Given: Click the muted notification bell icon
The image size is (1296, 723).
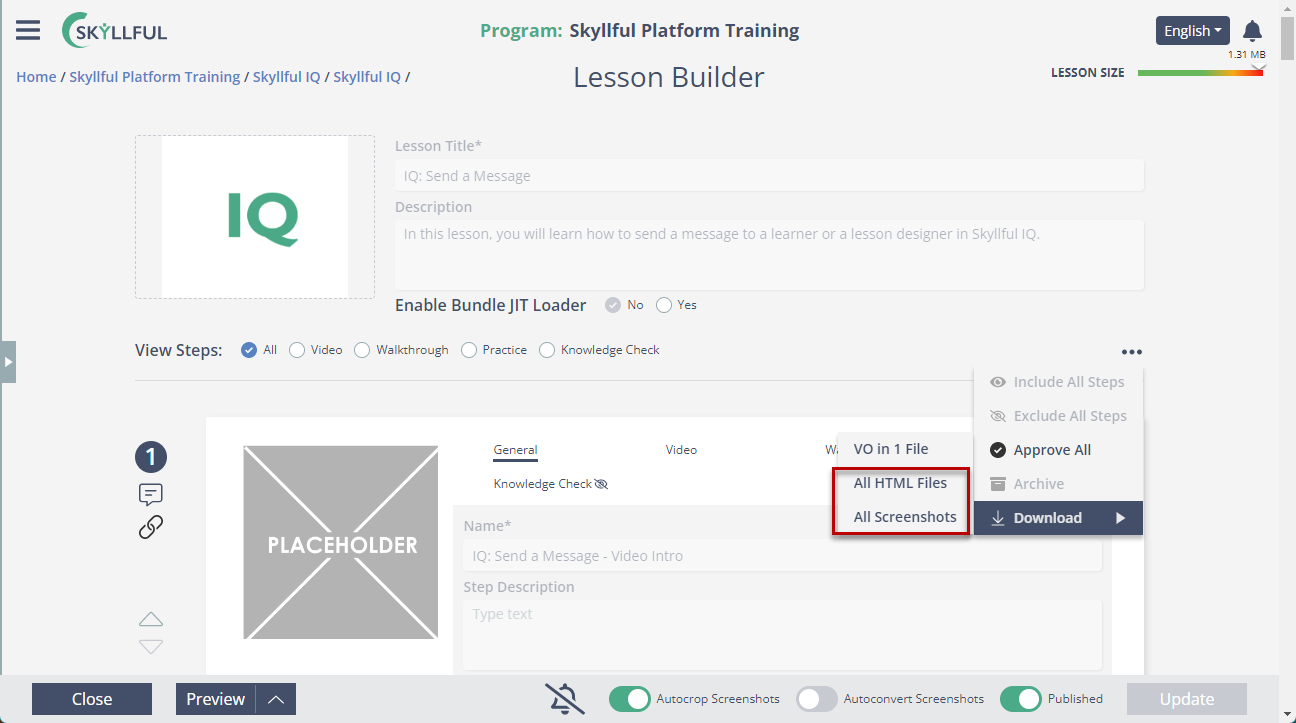Looking at the screenshot, I should coord(564,699).
